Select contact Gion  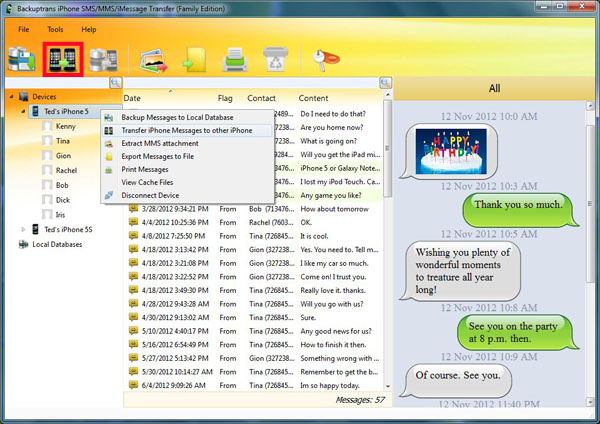tap(63, 156)
